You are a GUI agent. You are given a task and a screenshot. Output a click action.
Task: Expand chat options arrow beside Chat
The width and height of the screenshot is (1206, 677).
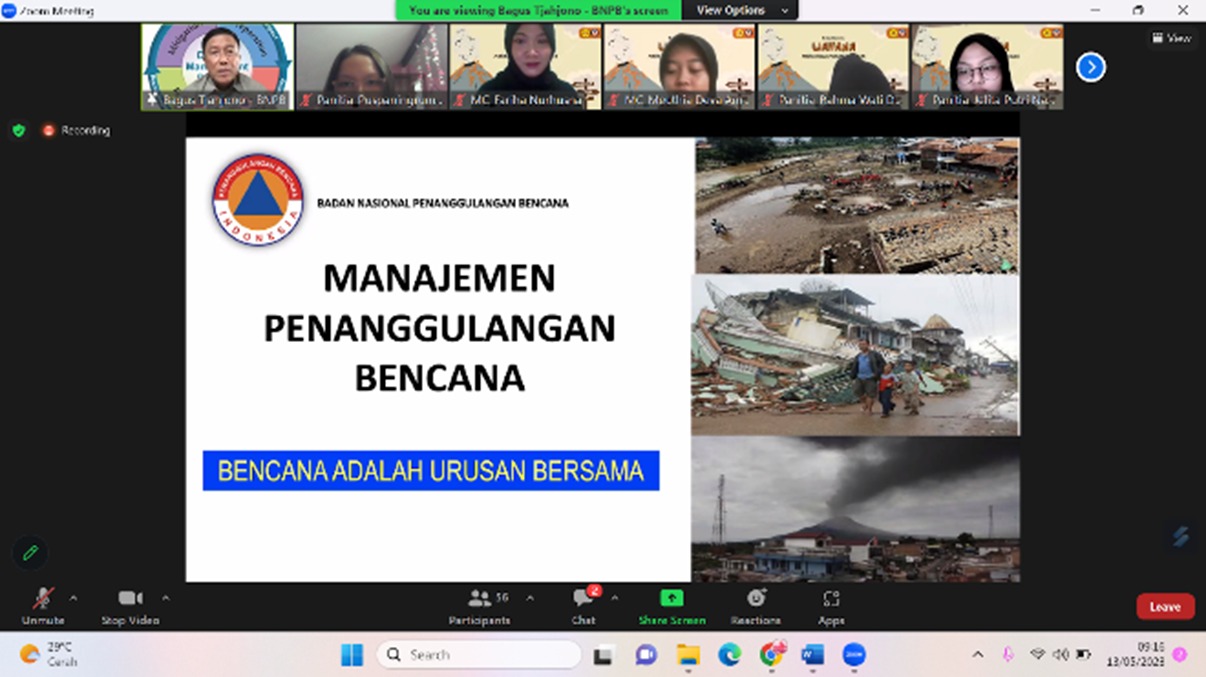click(x=614, y=598)
